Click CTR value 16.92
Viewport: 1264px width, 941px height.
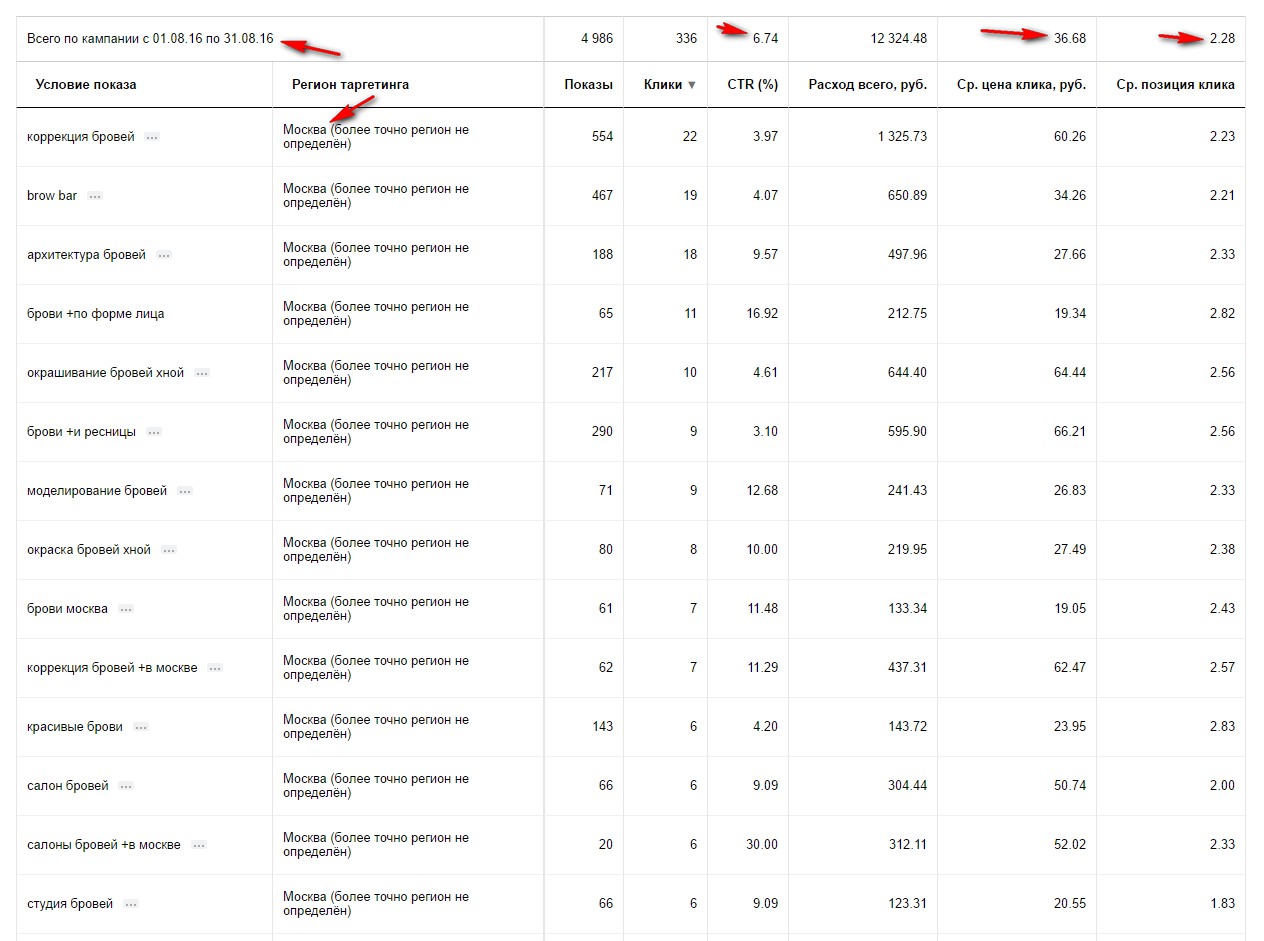pos(762,314)
